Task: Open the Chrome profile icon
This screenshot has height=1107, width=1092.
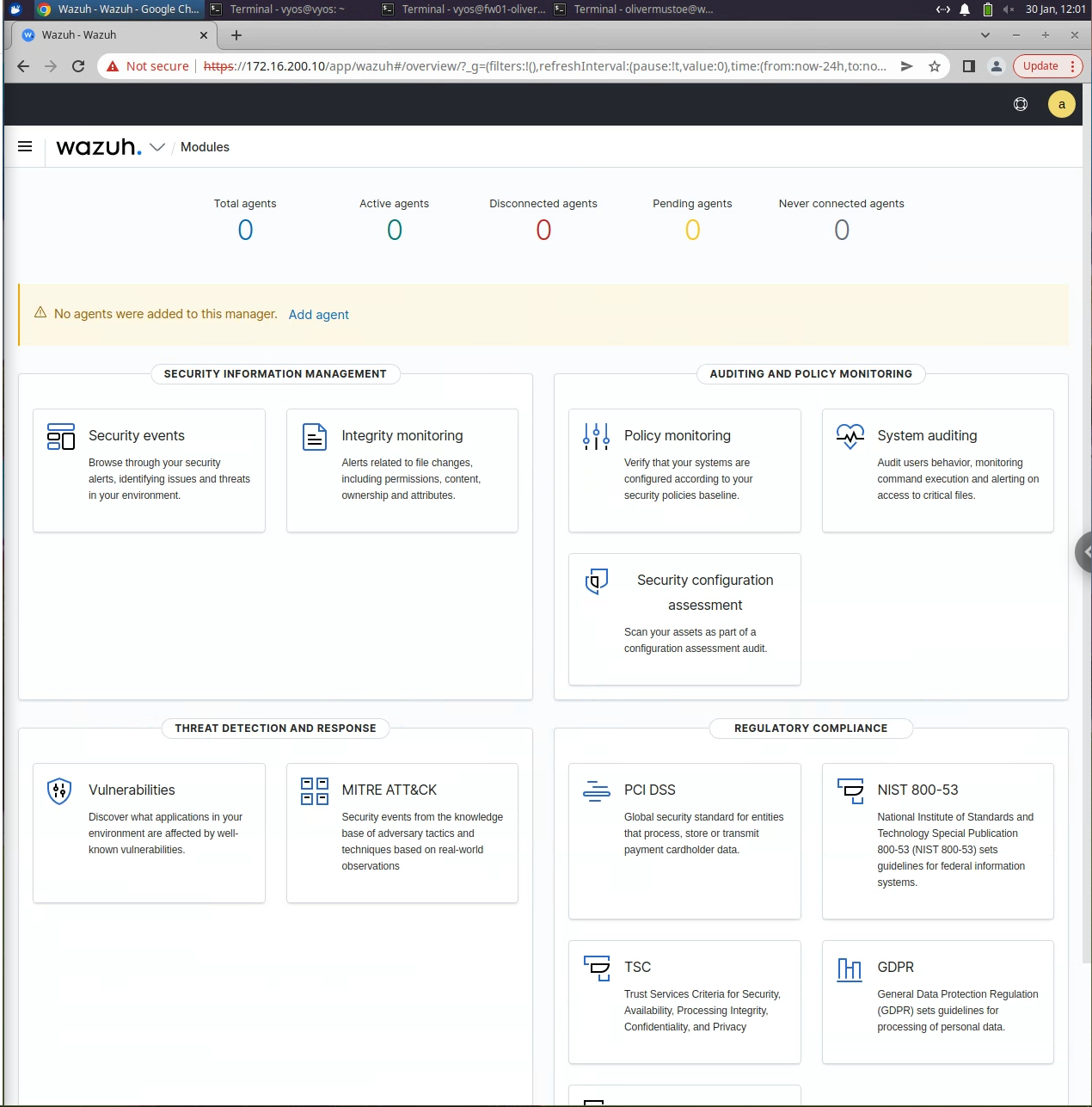Action: point(997,66)
